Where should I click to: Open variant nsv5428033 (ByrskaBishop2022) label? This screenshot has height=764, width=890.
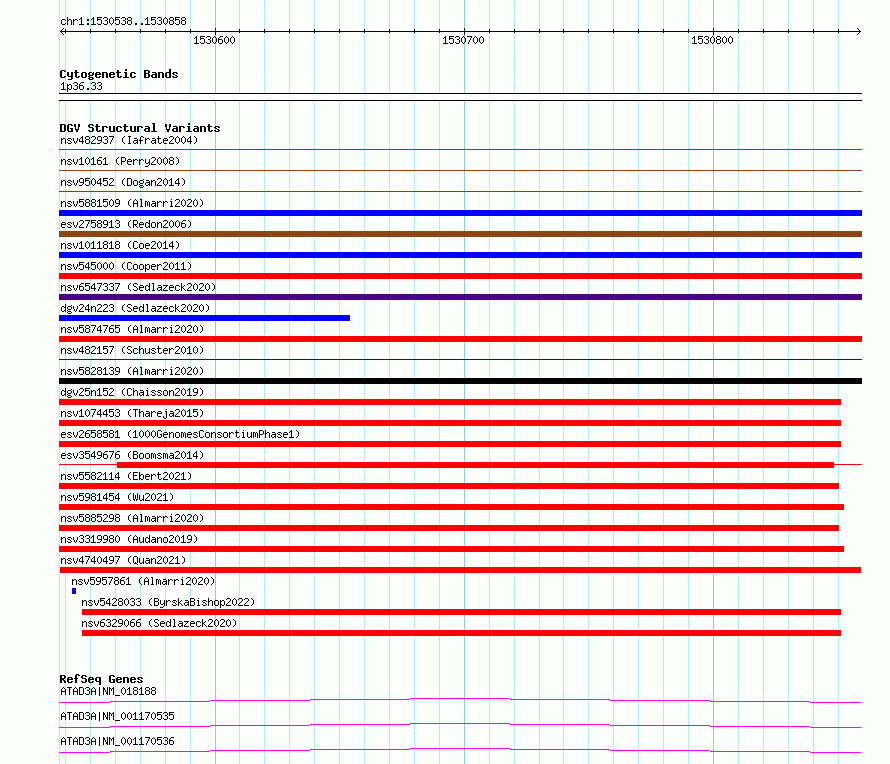pos(168,602)
